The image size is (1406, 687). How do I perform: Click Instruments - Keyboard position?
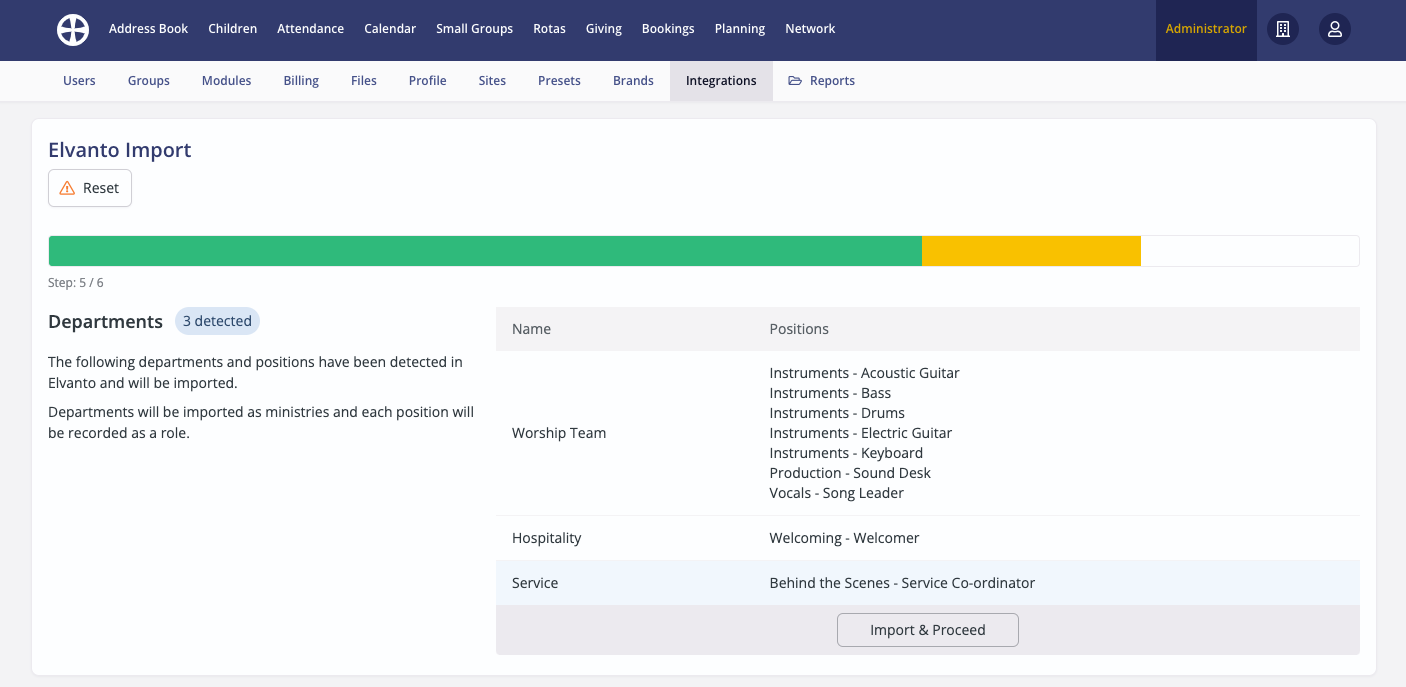click(846, 453)
